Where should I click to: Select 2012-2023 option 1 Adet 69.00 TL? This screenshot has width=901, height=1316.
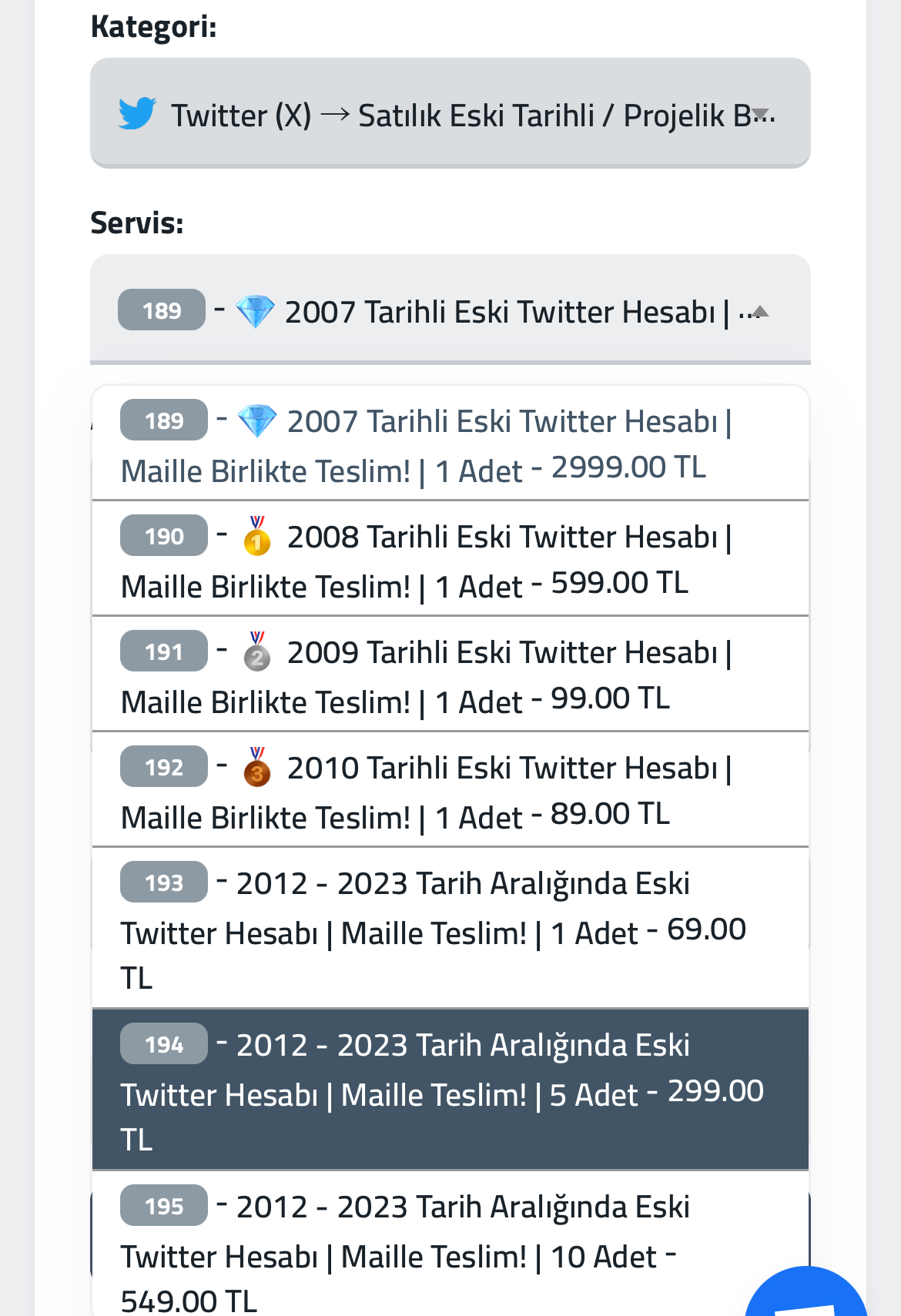tap(450, 928)
